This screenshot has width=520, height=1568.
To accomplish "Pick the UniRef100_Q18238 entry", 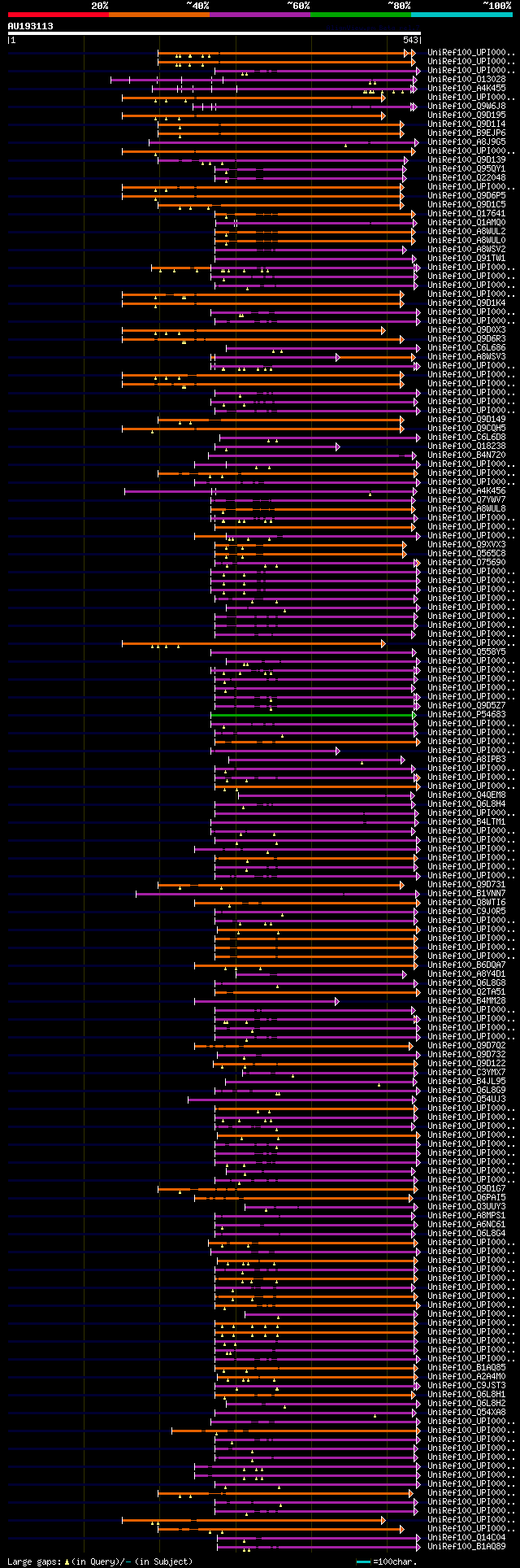I will [x=466, y=446].
